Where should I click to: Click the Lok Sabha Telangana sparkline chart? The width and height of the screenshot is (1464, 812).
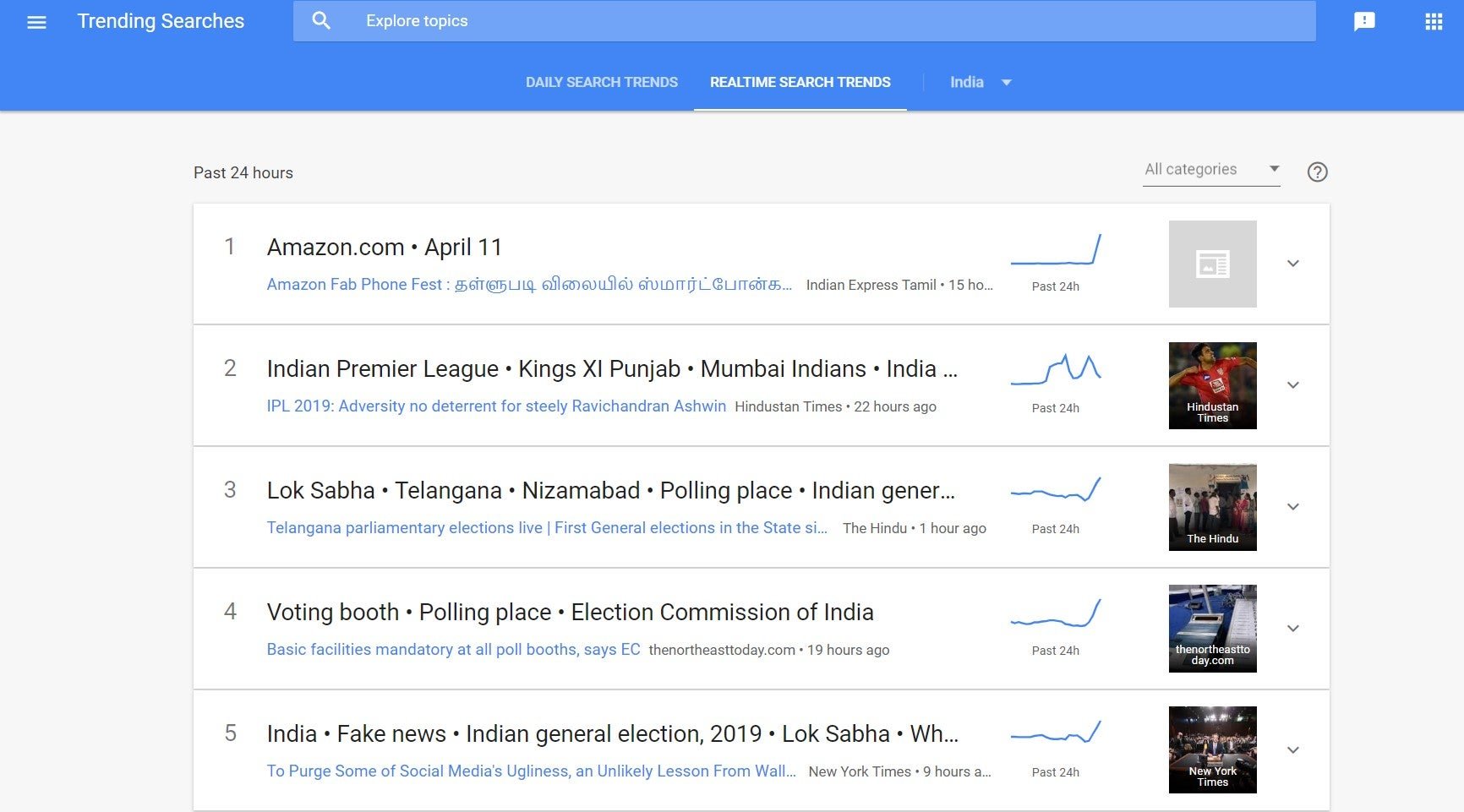1056,490
